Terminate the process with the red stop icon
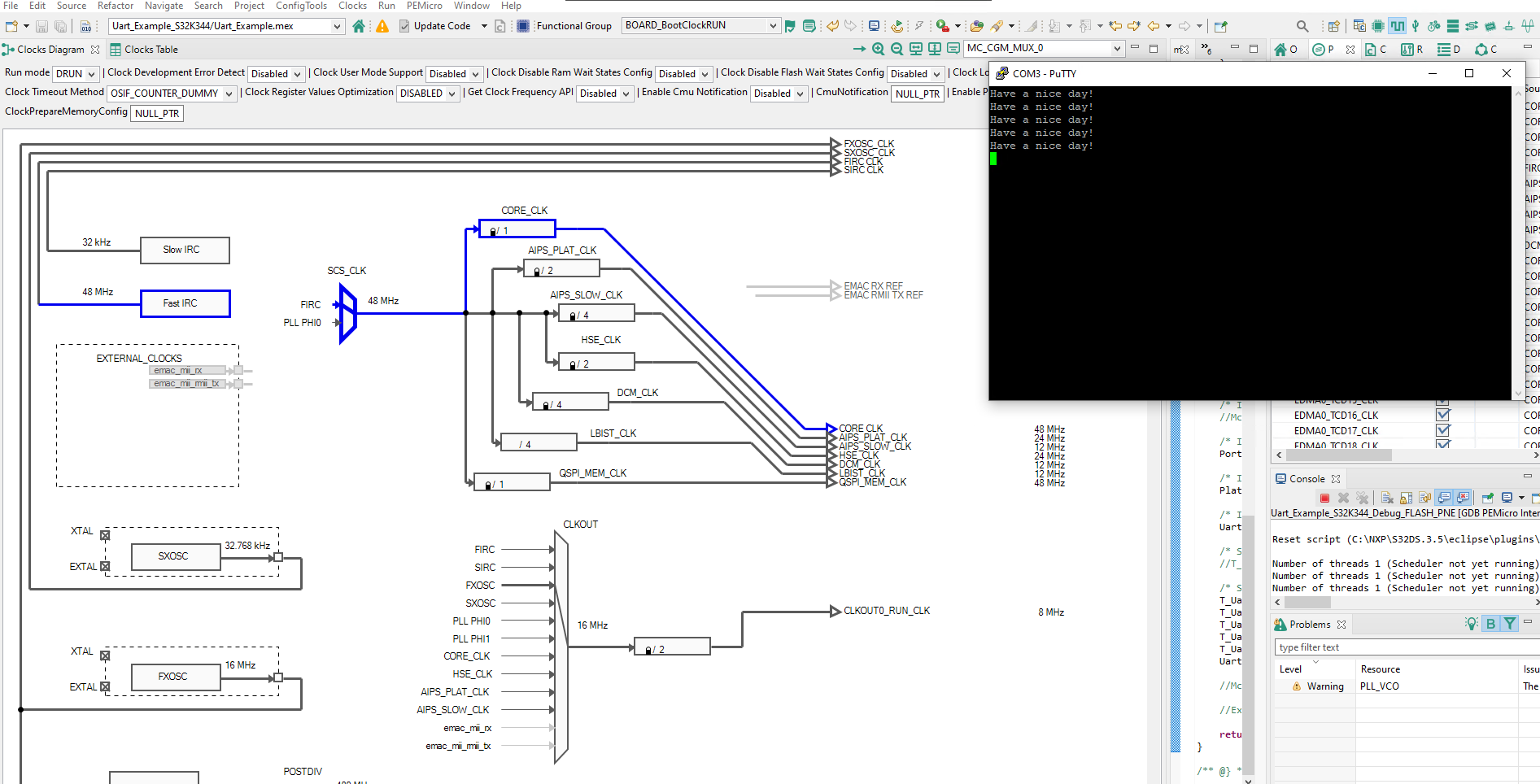 click(1324, 498)
